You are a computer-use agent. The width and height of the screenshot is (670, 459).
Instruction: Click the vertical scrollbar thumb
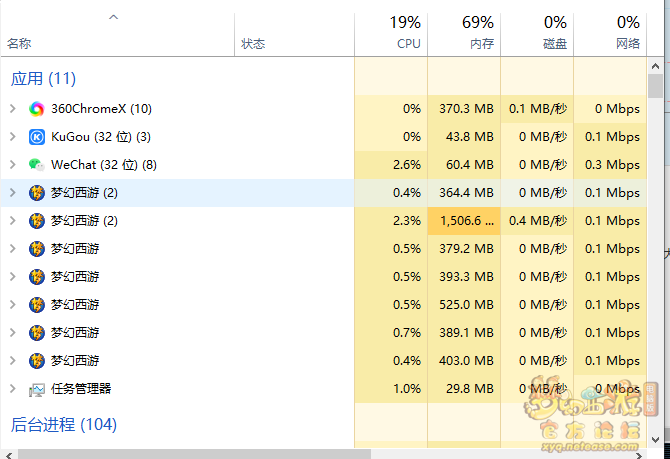(x=655, y=86)
